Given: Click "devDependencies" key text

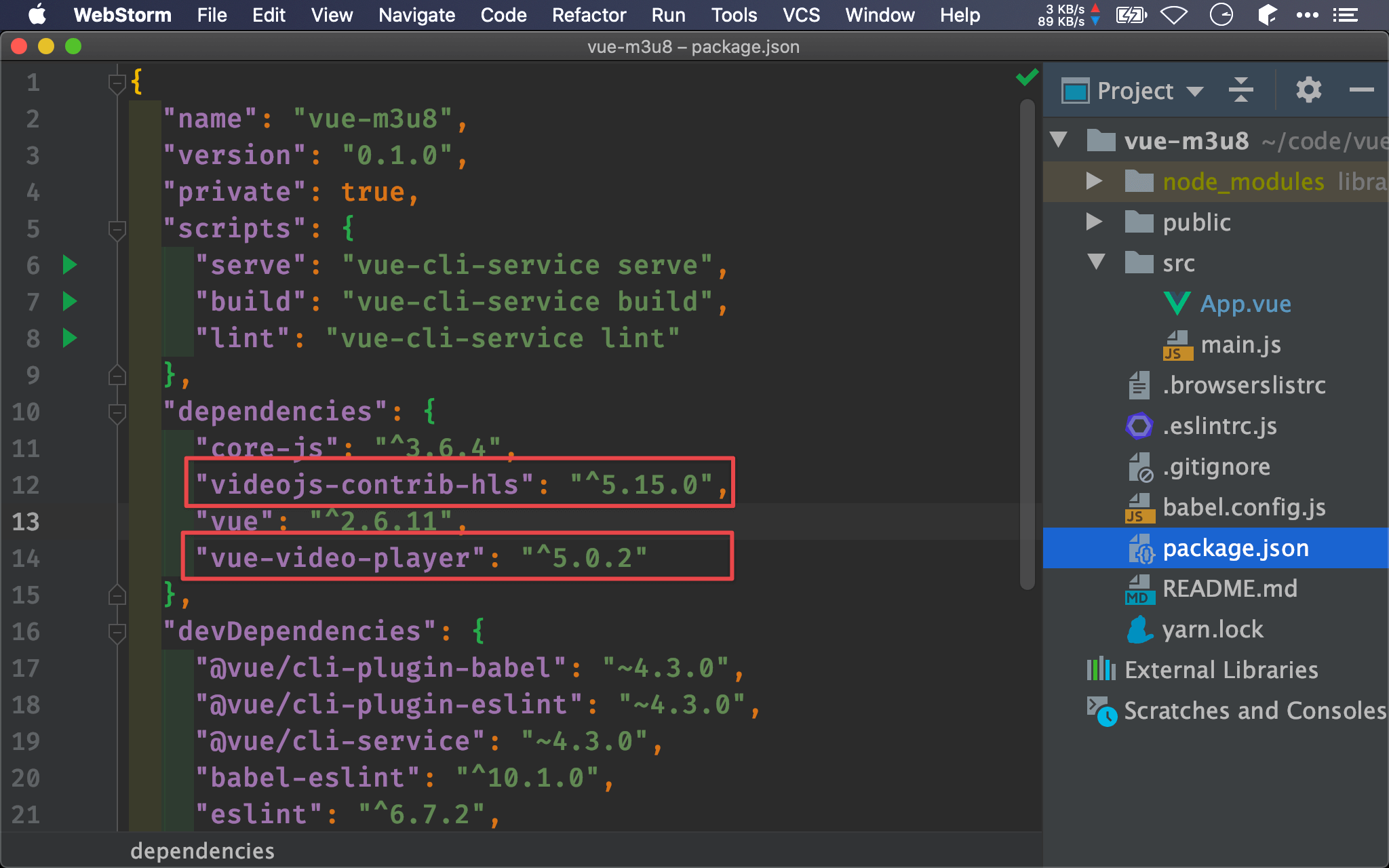Looking at the screenshot, I should point(299,631).
